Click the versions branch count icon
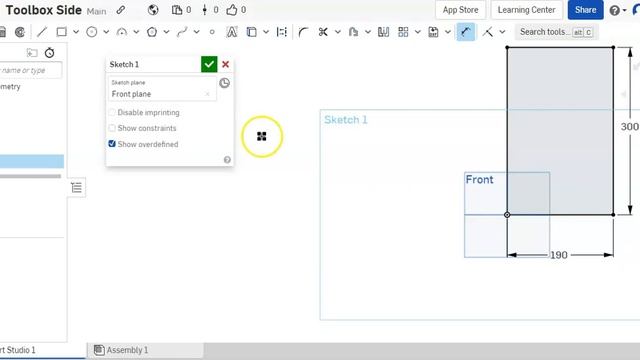The height and width of the screenshot is (360, 640). (204, 10)
